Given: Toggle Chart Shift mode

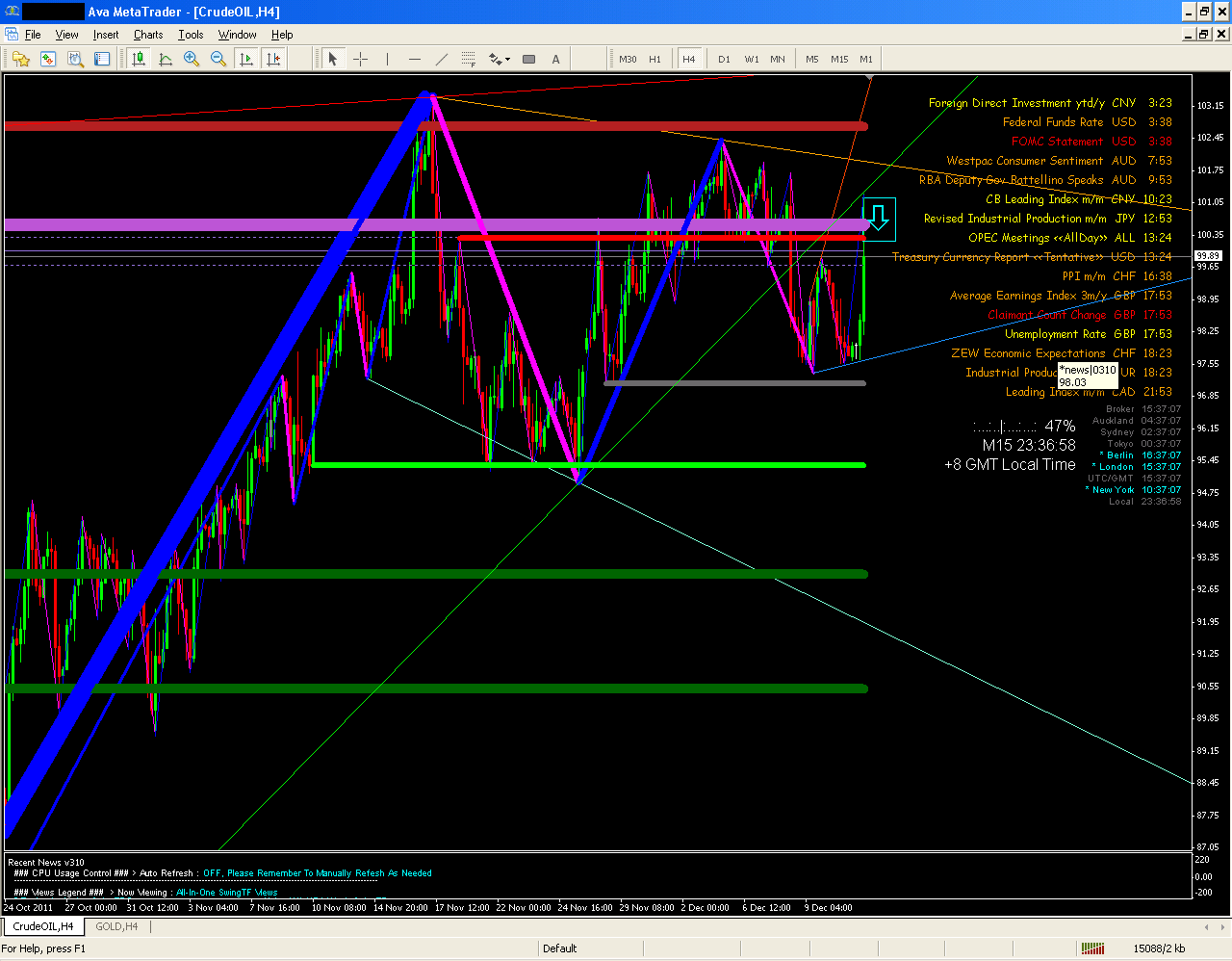Looking at the screenshot, I should [274, 59].
